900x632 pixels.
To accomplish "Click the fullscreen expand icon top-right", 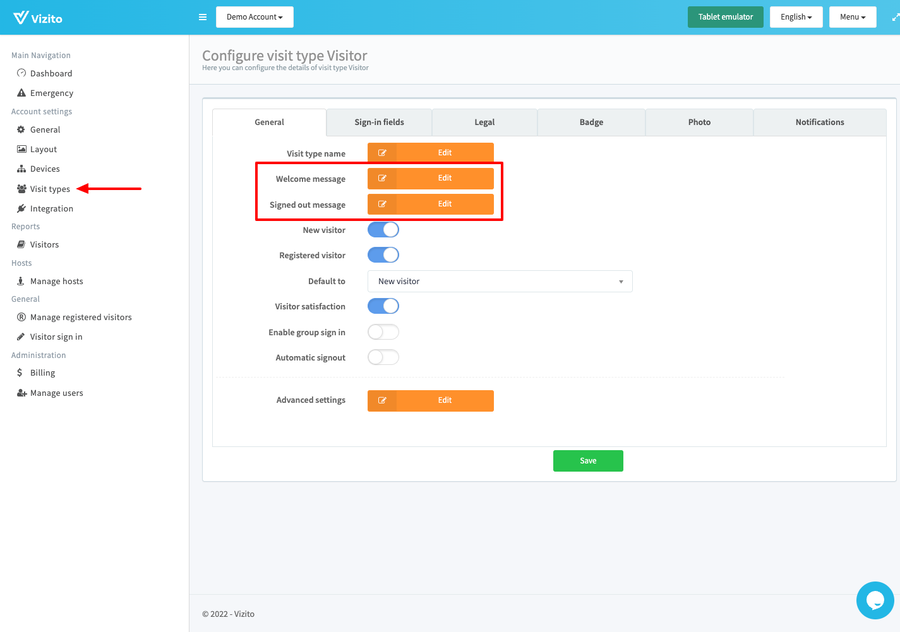I will pos(894,17).
